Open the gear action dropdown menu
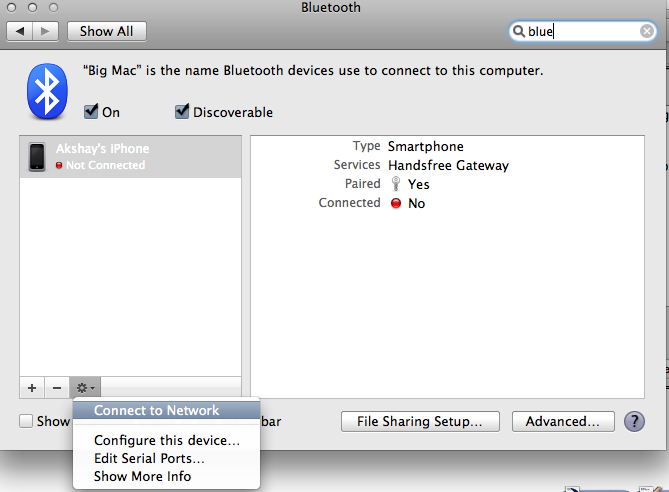 pyautogui.click(x=85, y=388)
